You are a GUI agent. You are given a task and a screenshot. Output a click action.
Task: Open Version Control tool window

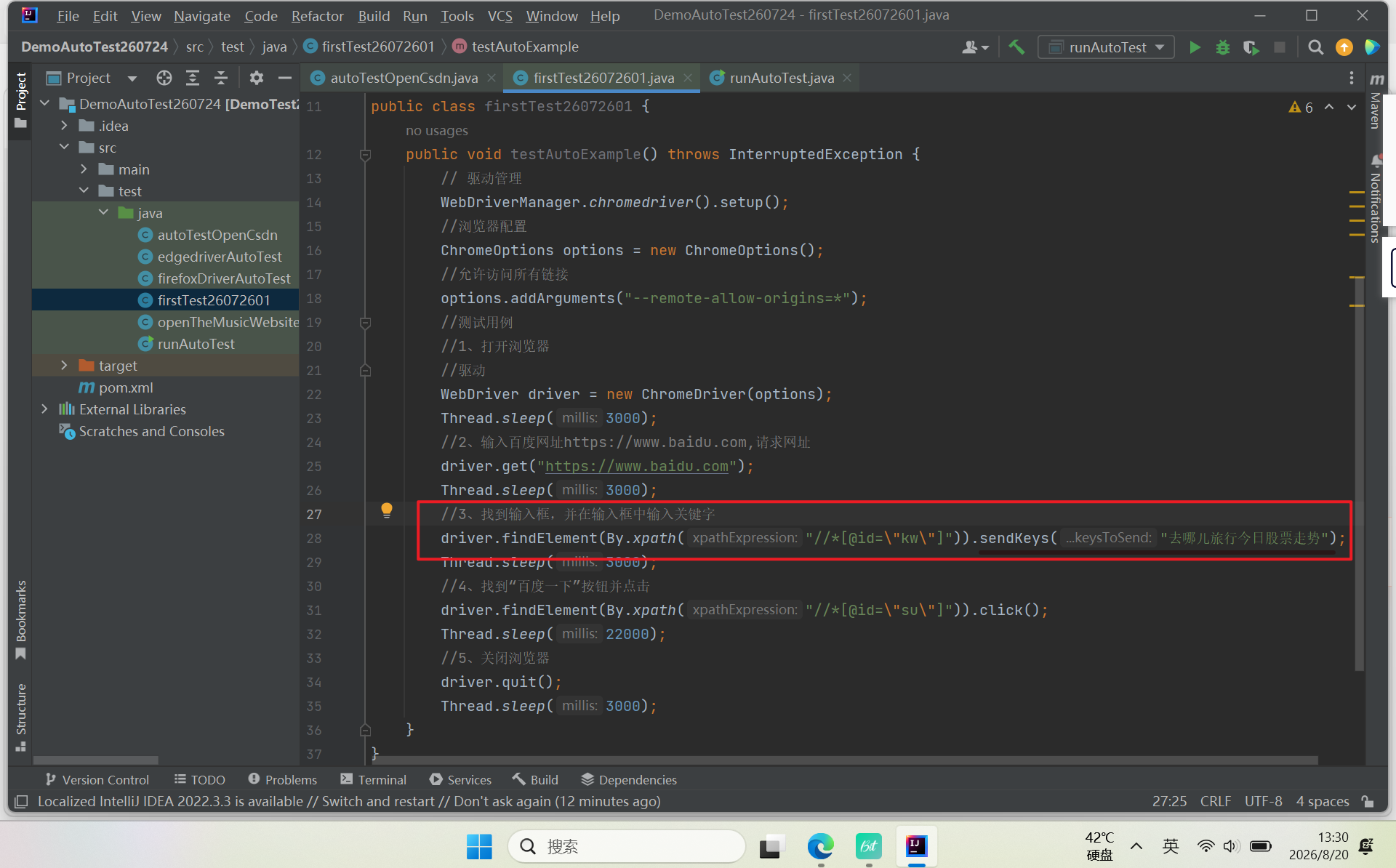97,779
